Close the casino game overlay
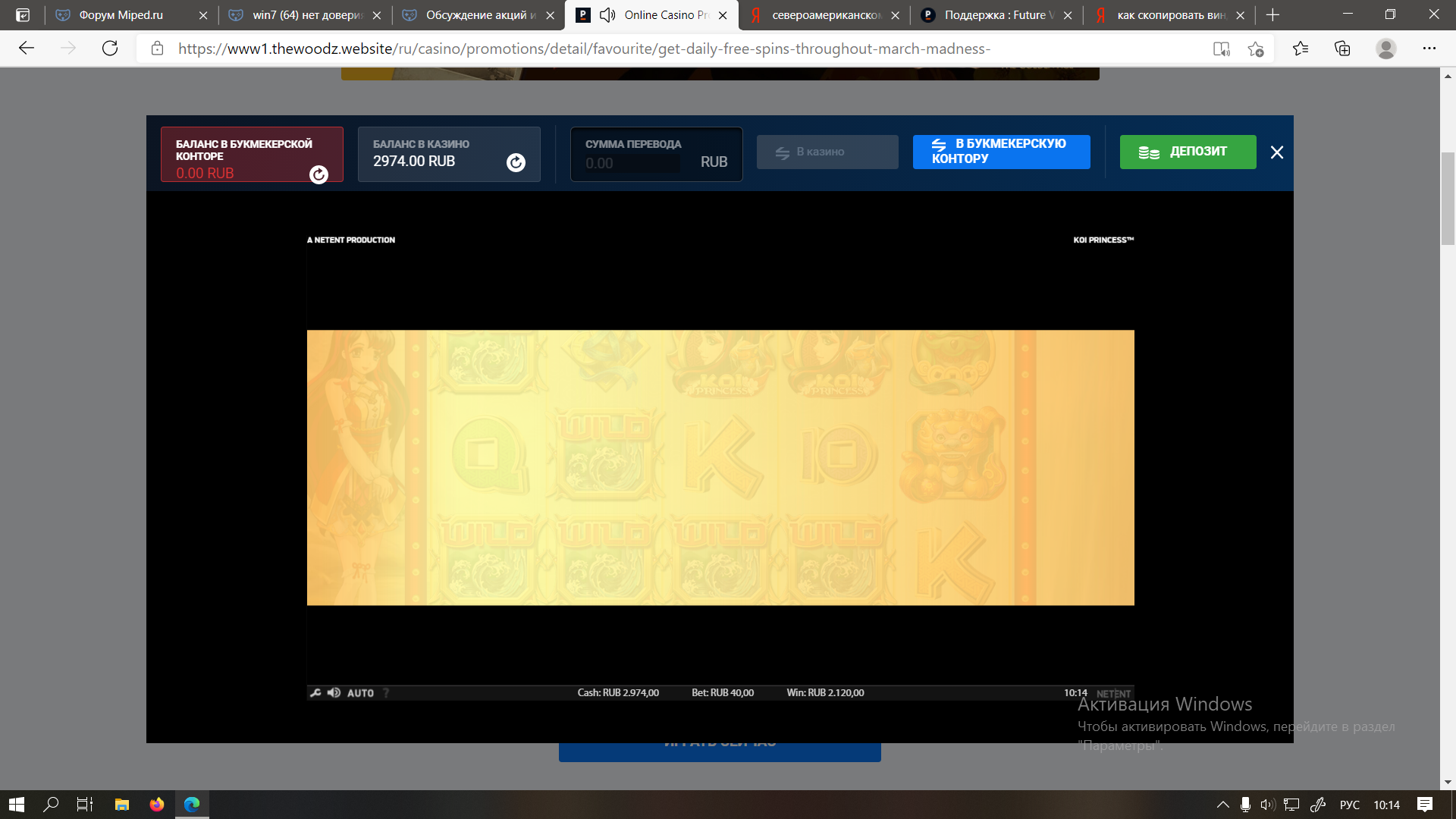Screen dimensions: 1456x819 click(x=1277, y=152)
